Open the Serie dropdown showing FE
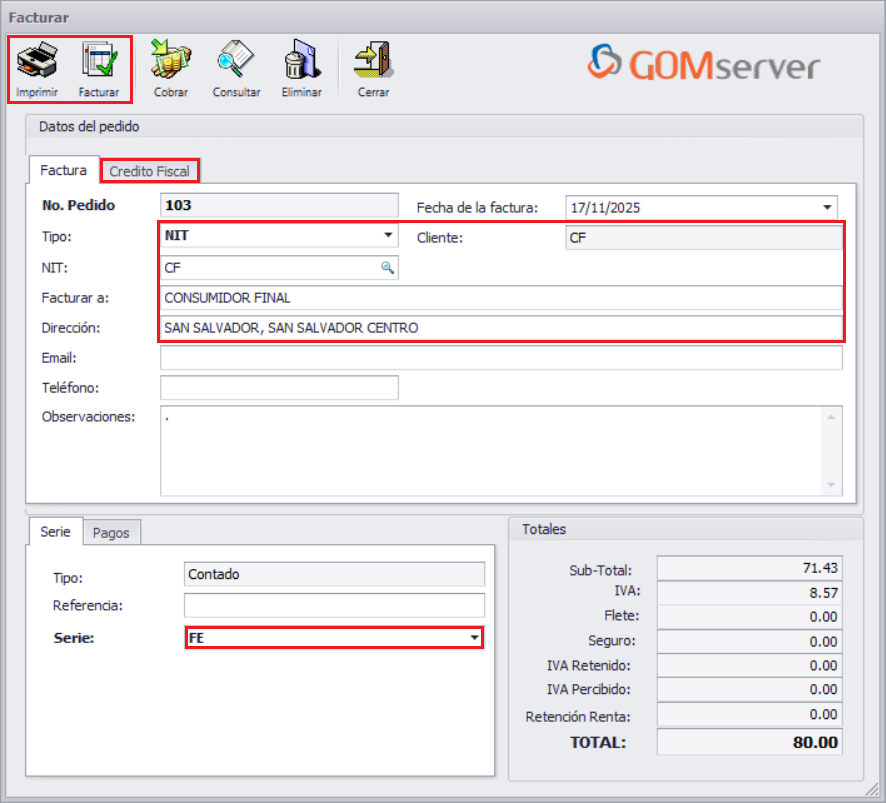Screen dimensions: 886x803 click(476, 636)
